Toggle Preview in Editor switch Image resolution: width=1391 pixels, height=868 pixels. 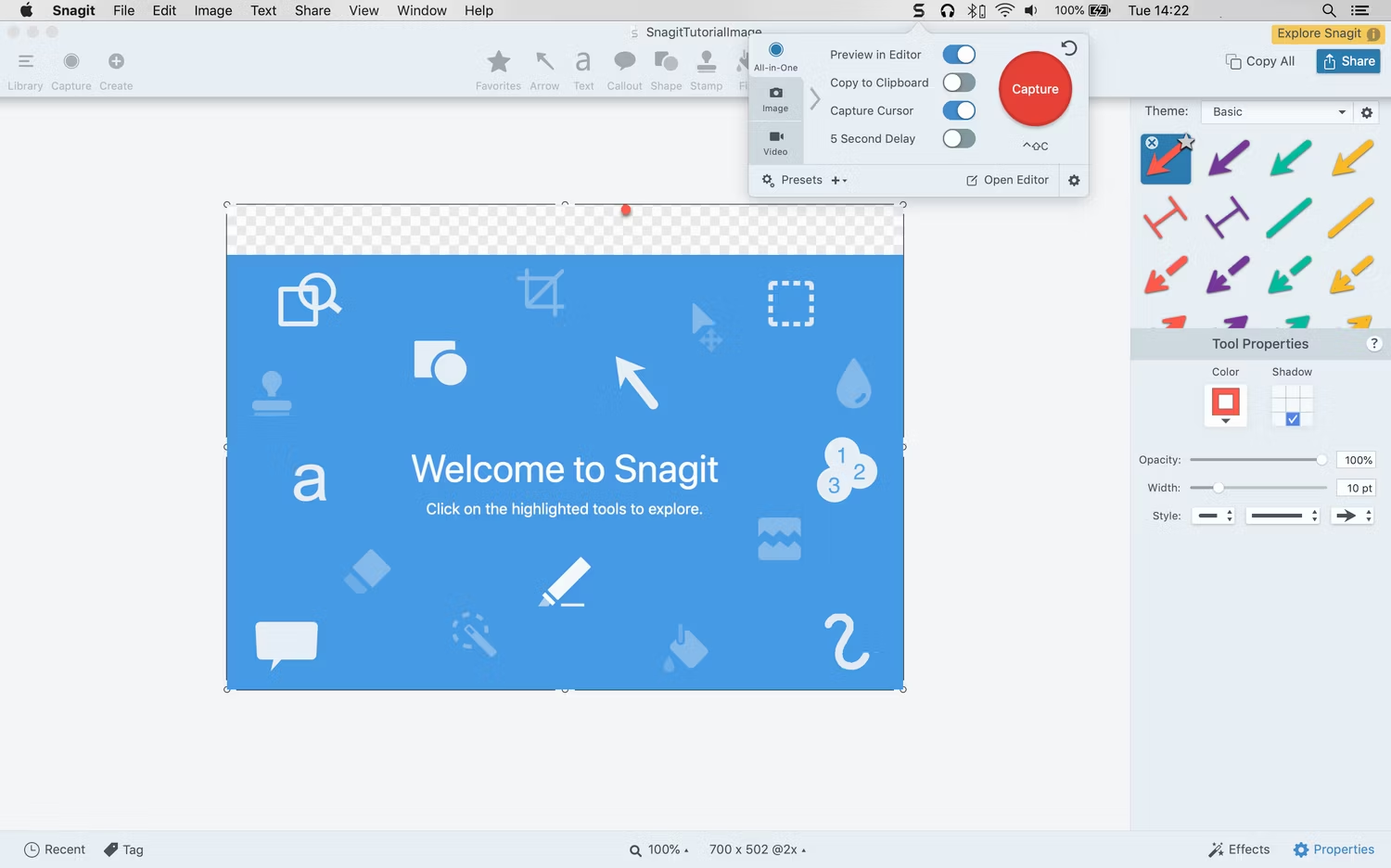959,55
